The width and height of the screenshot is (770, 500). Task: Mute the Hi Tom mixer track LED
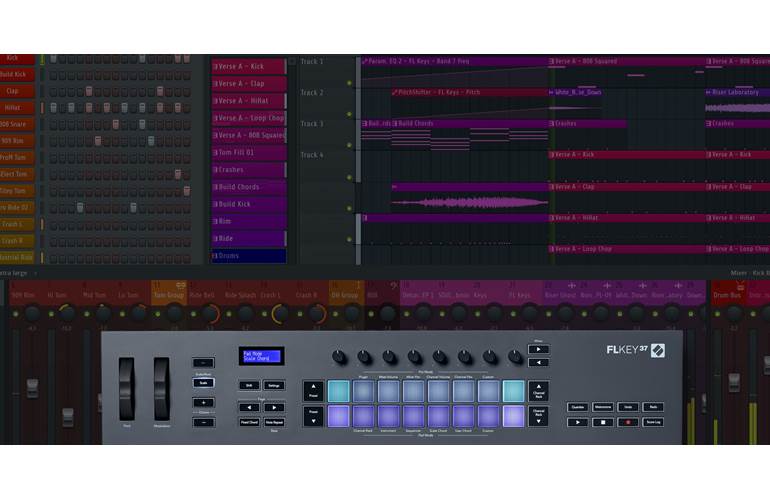click(52, 313)
